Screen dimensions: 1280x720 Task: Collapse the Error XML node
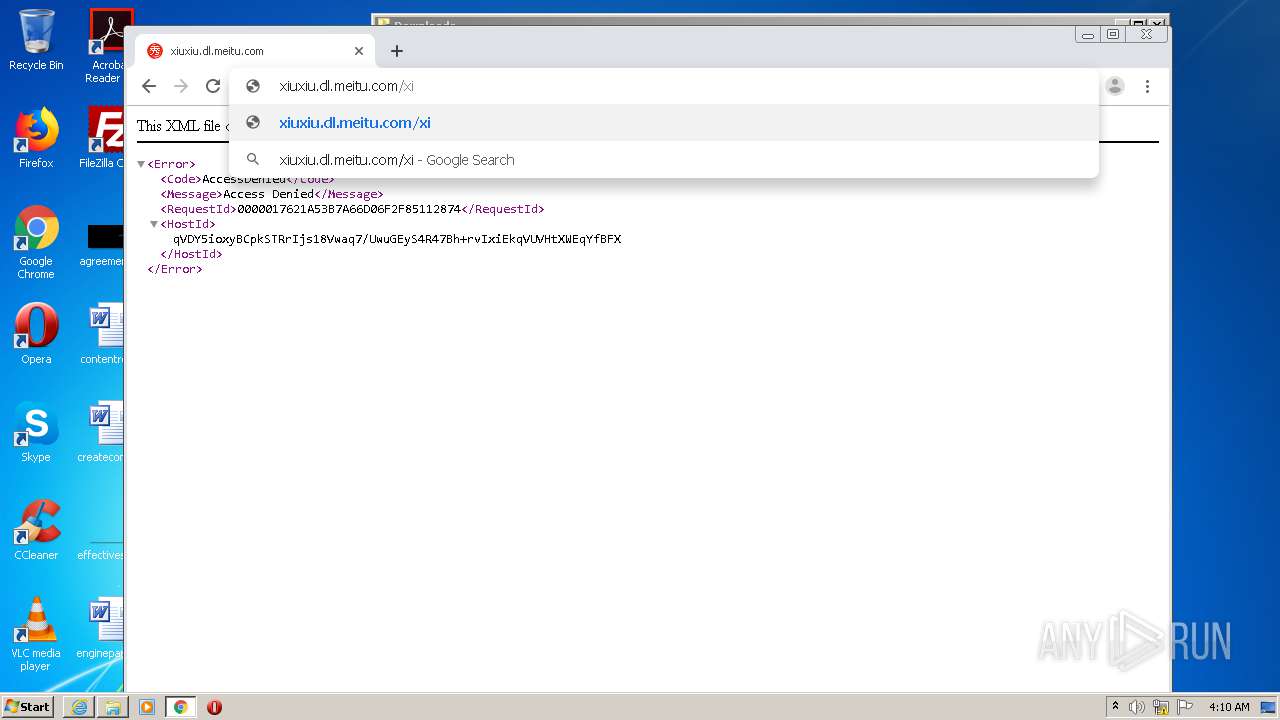pos(141,164)
